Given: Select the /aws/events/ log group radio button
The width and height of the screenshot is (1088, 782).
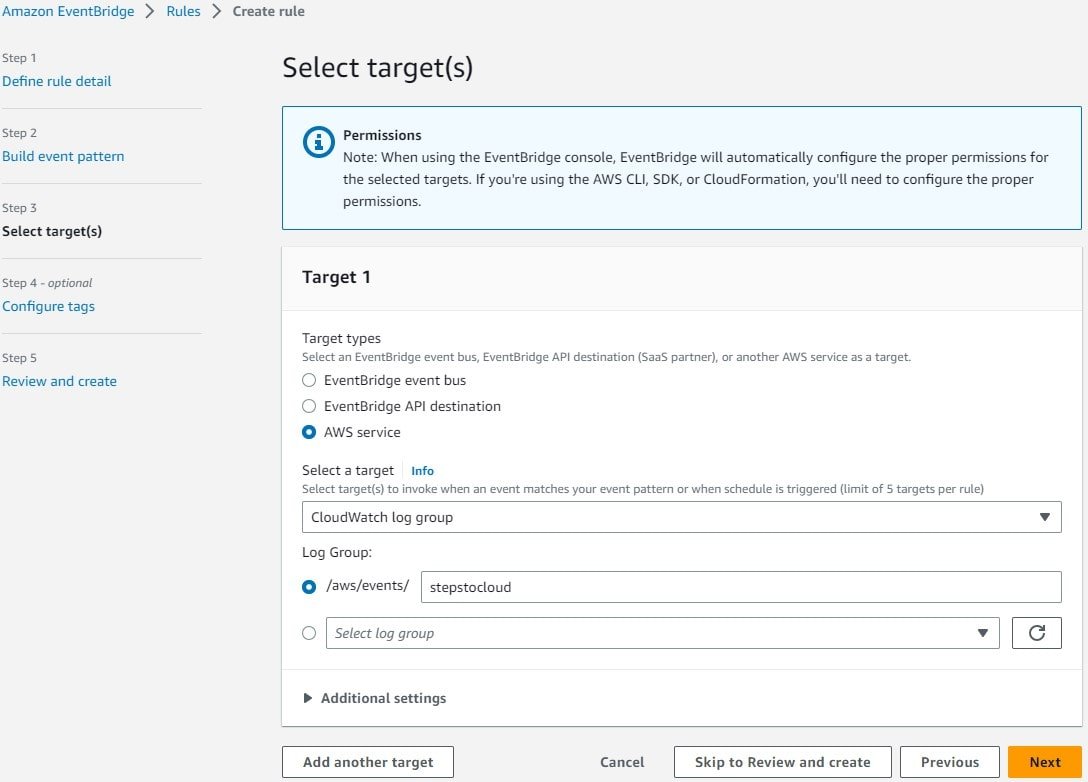Looking at the screenshot, I should click(309, 587).
